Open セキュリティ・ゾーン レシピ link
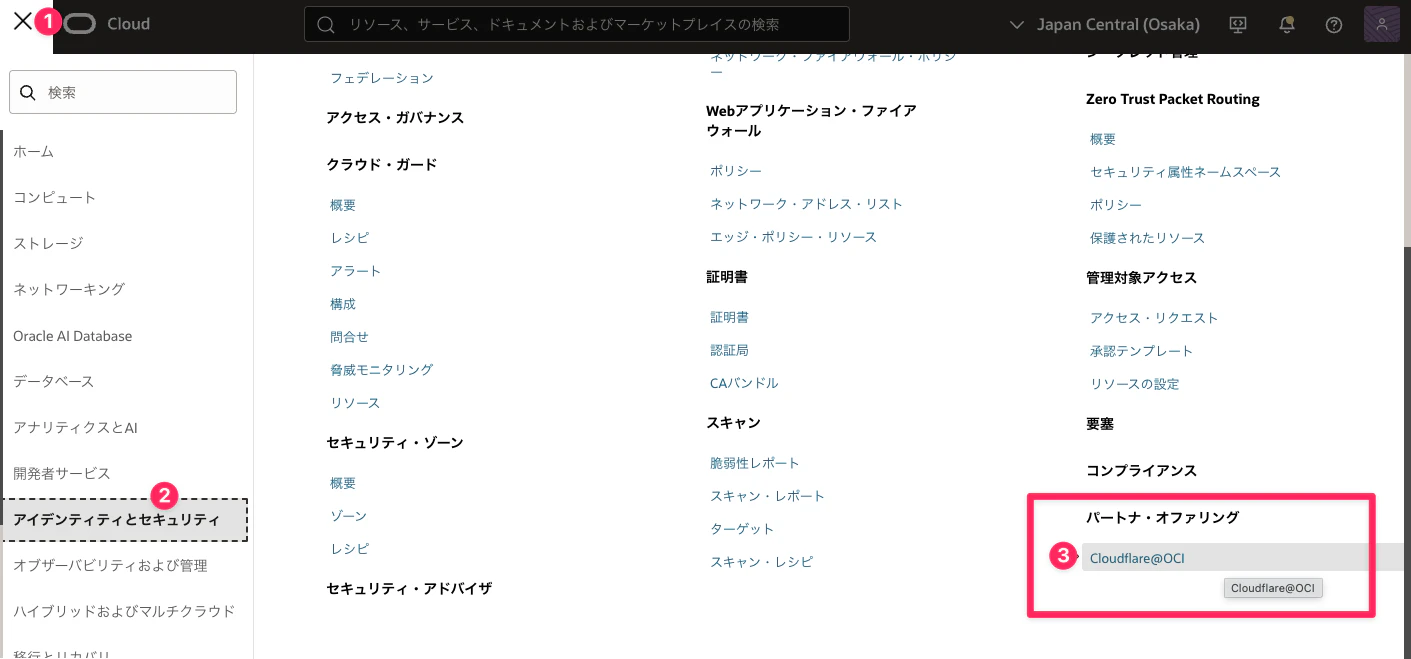This screenshot has width=1411, height=659. coord(349,549)
